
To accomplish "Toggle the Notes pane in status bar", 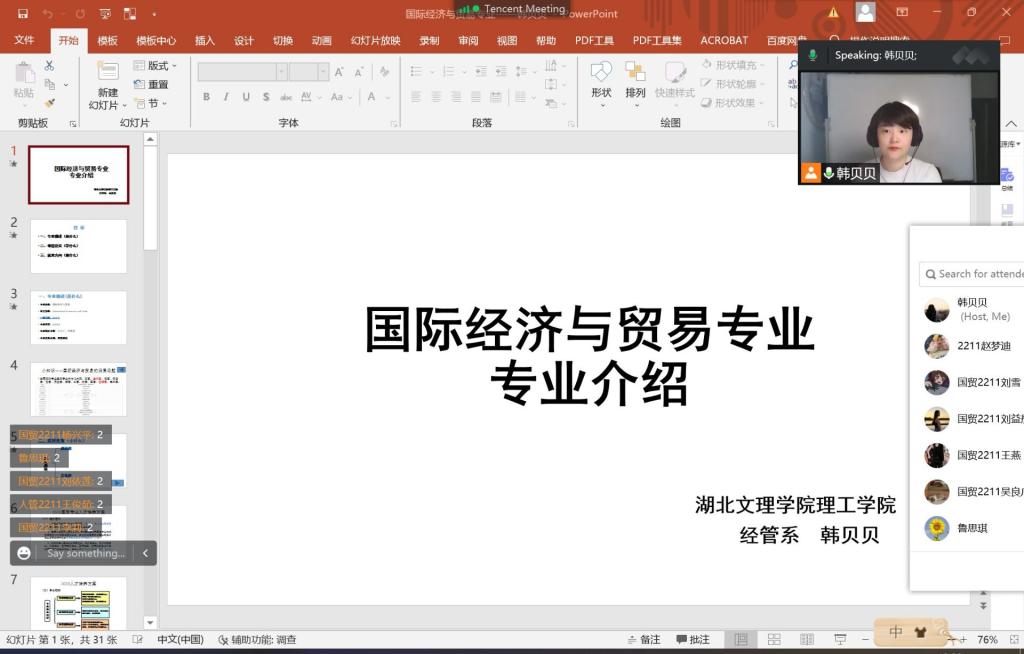I will pyautogui.click(x=643, y=639).
